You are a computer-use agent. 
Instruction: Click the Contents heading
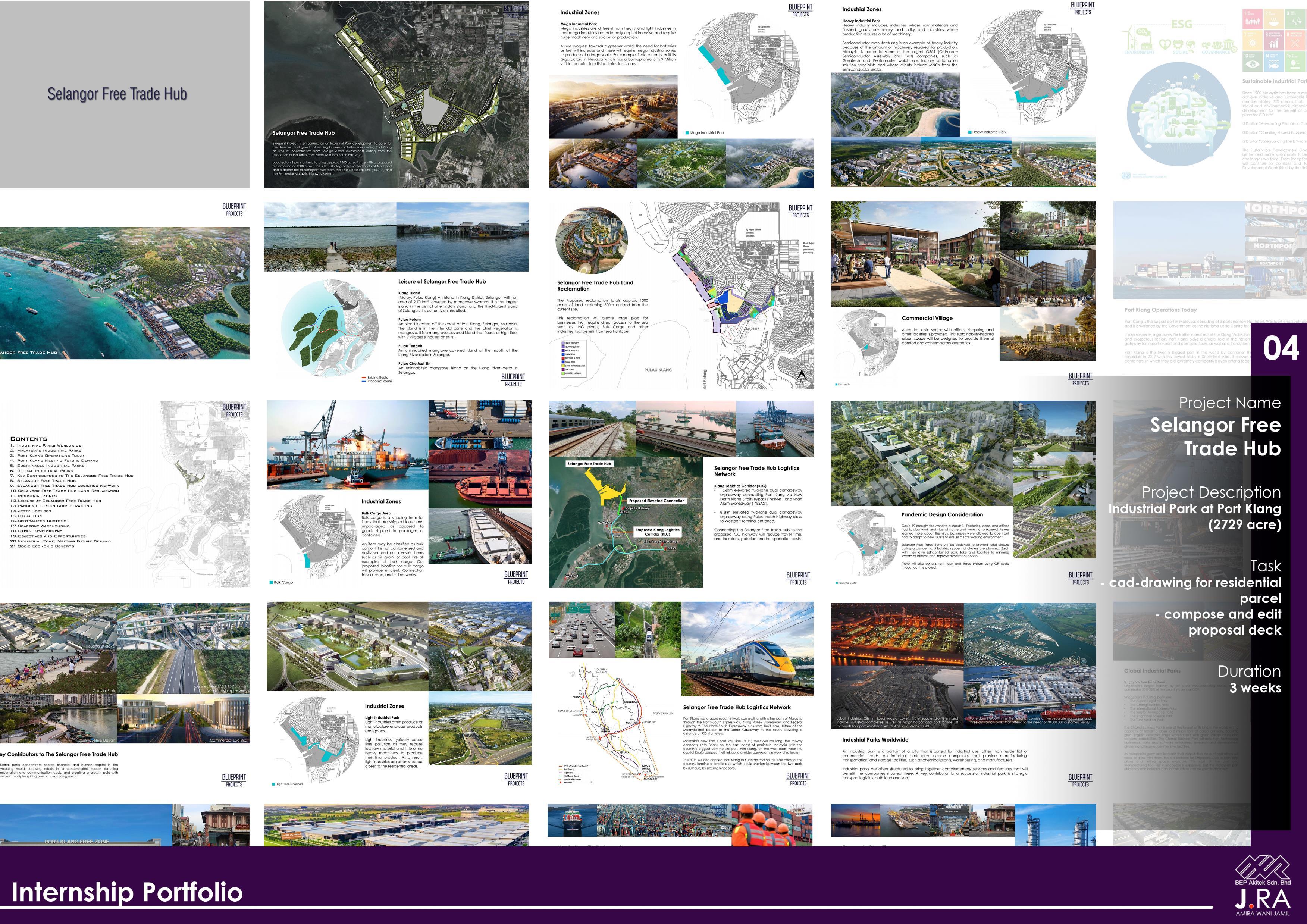(x=28, y=439)
